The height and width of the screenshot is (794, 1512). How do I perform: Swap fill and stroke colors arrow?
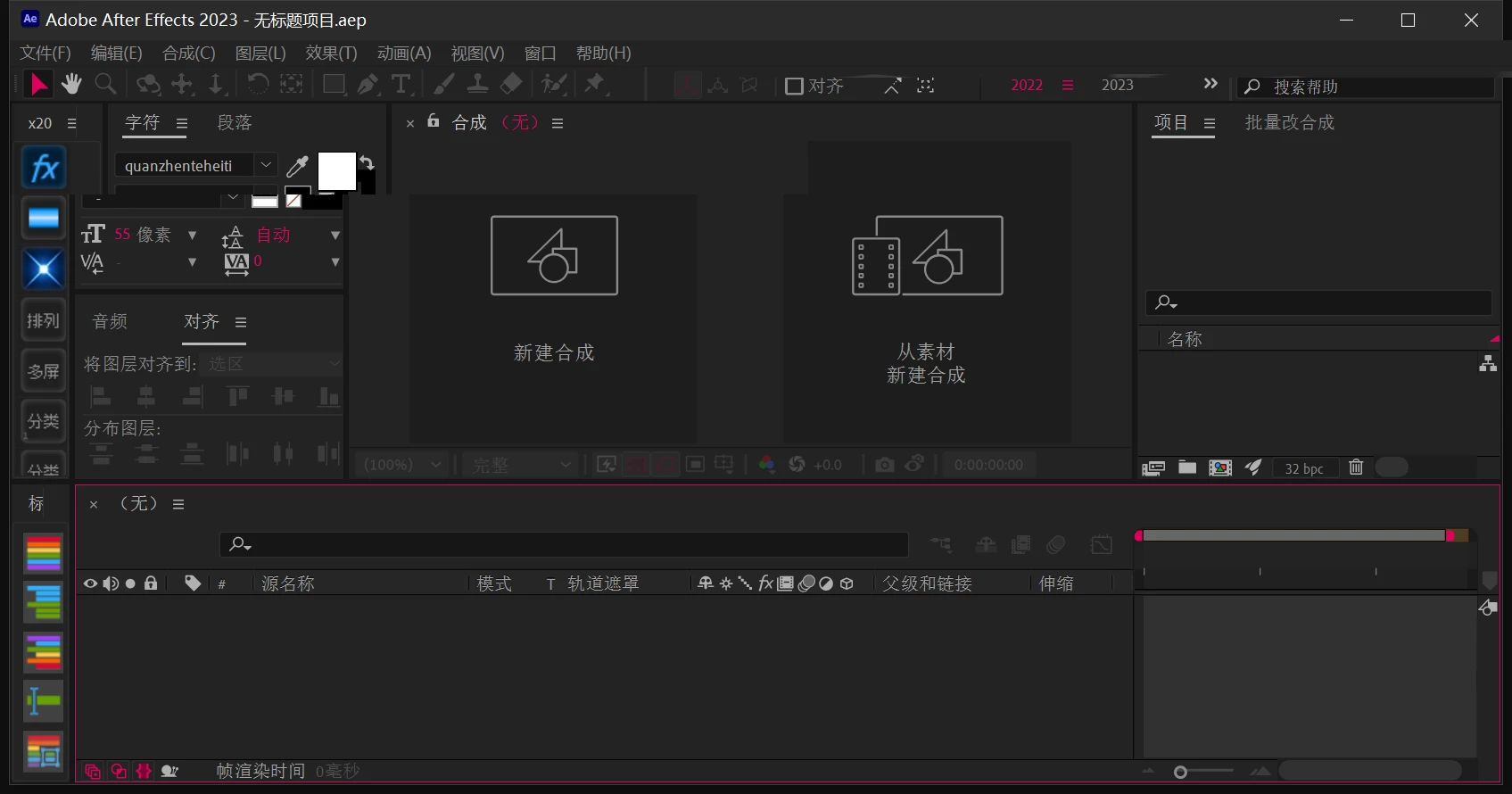coord(367,162)
